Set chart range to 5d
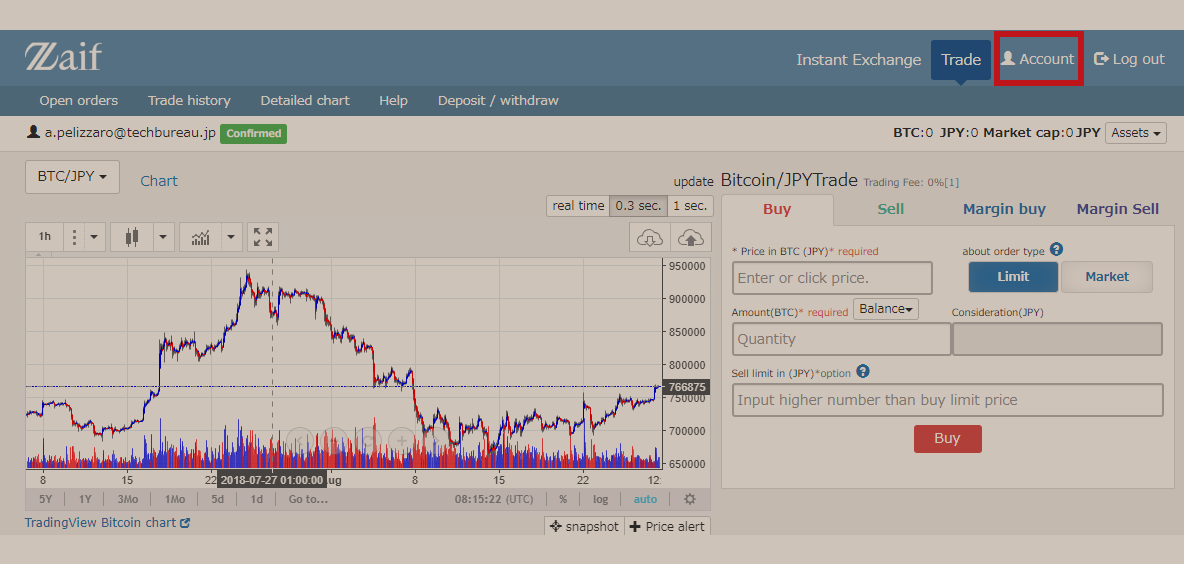 (217, 499)
